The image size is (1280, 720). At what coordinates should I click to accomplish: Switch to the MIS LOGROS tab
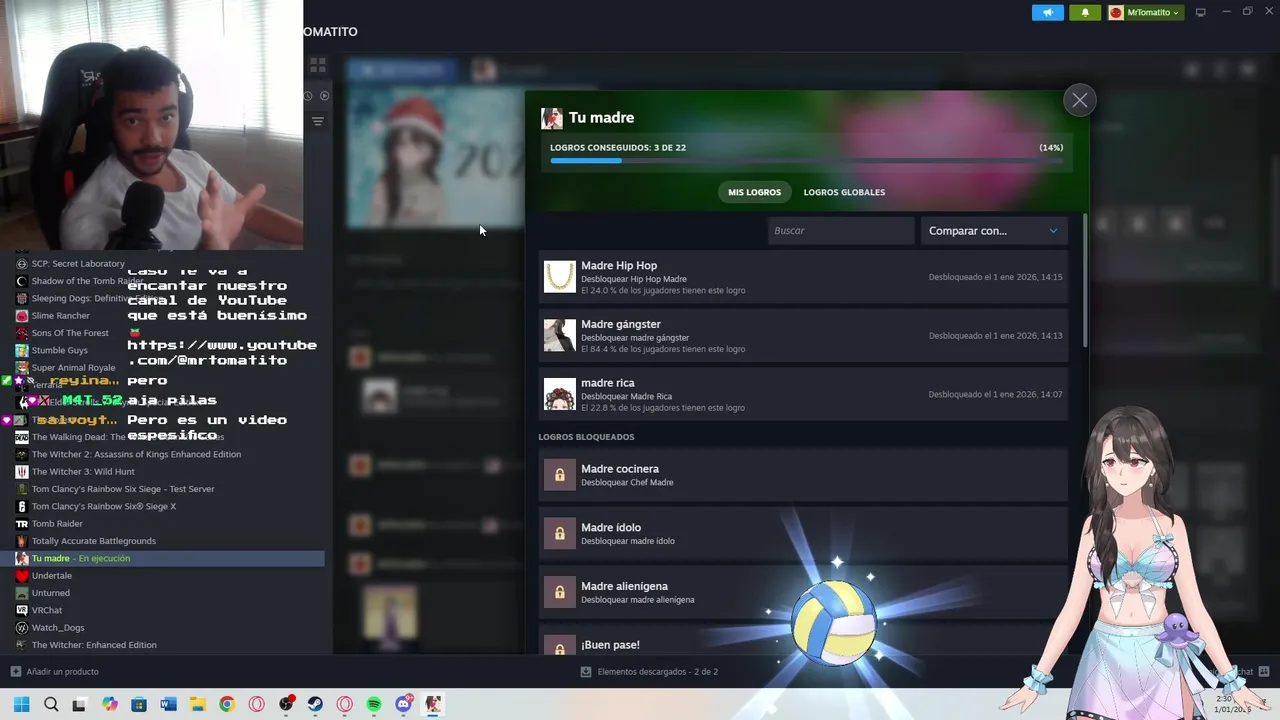[754, 192]
